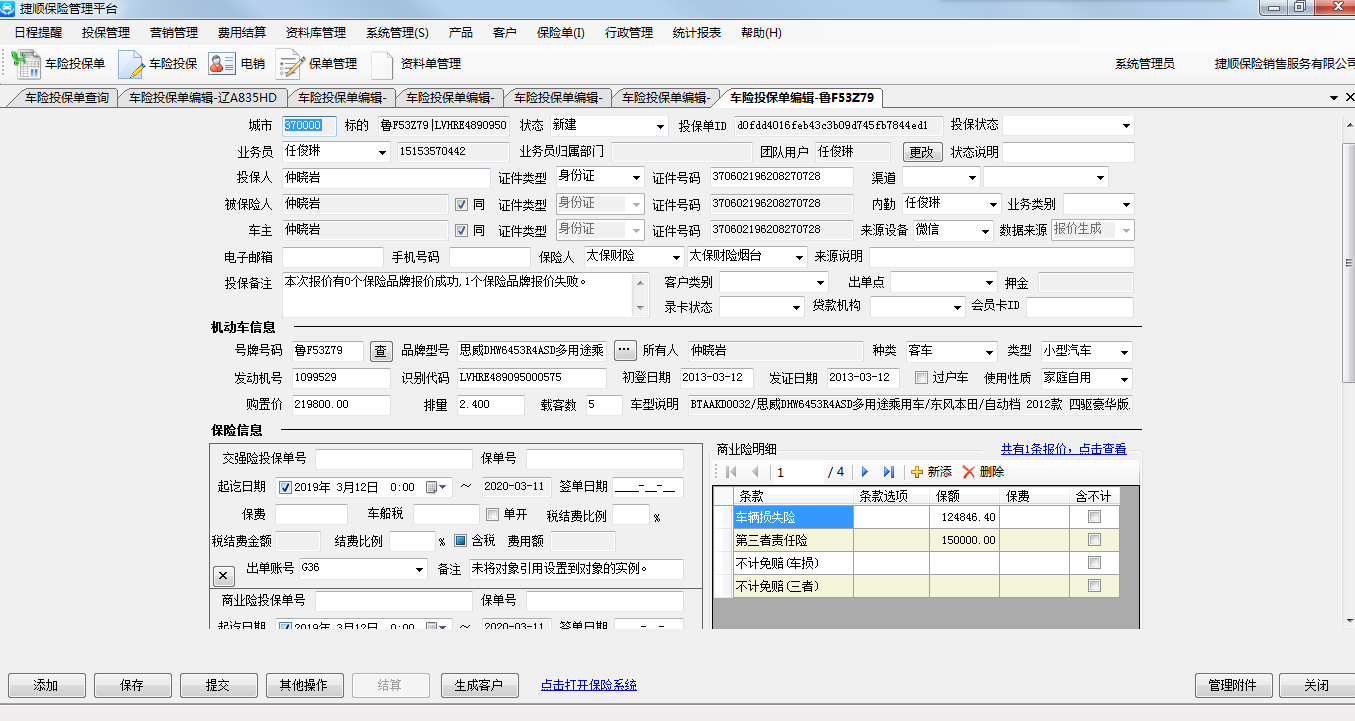Click the 车险投保 pencil document icon
Image resolution: width=1355 pixels, height=721 pixels.
coord(131,64)
